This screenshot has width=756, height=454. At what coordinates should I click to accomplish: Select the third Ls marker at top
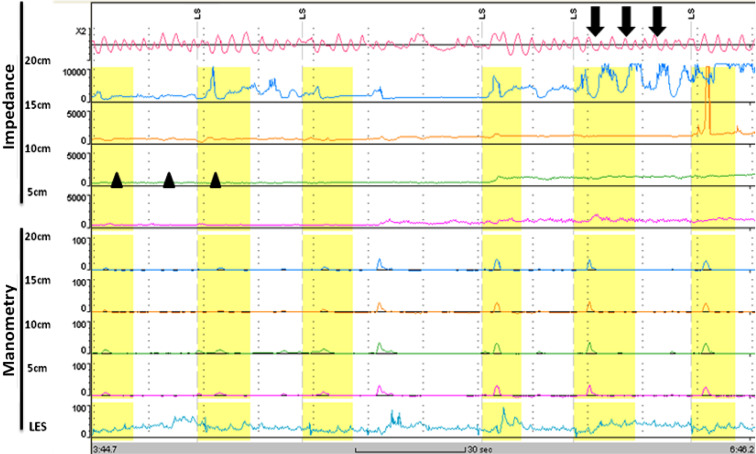[482, 13]
